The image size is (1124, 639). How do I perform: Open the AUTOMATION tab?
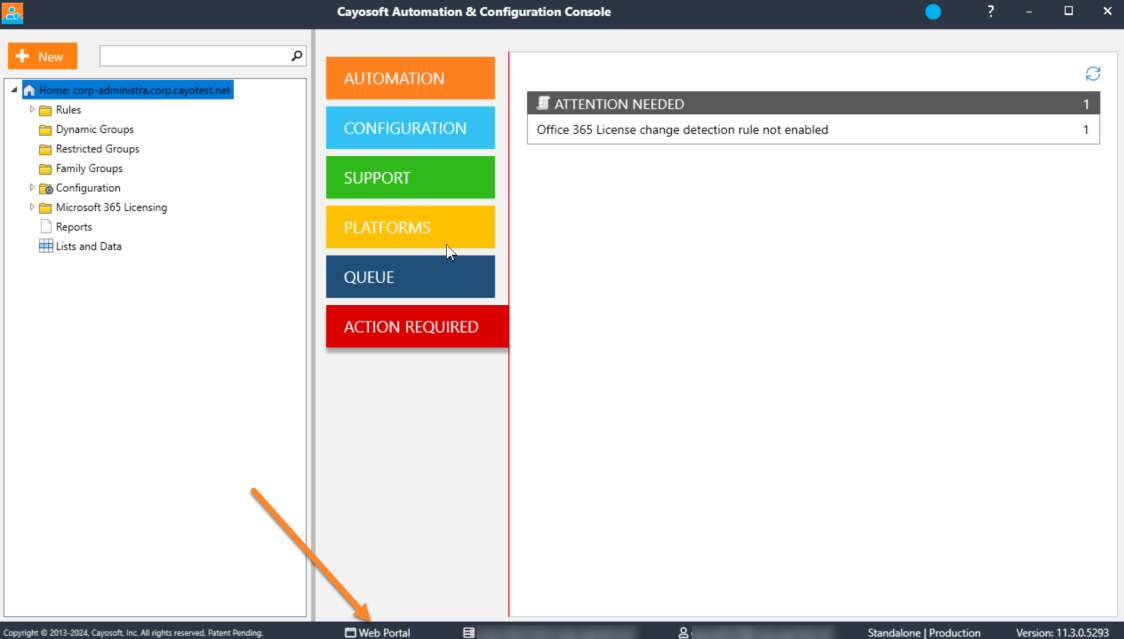click(x=410, y=78)
